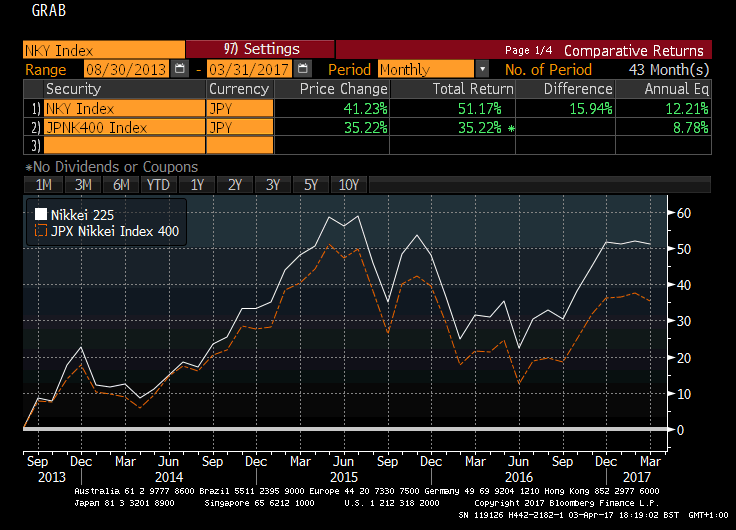Image resolution: width=736 pixels, height=530 pixels.
Task: Switch to the 5Y range
Action: click(x=311, y=185)
